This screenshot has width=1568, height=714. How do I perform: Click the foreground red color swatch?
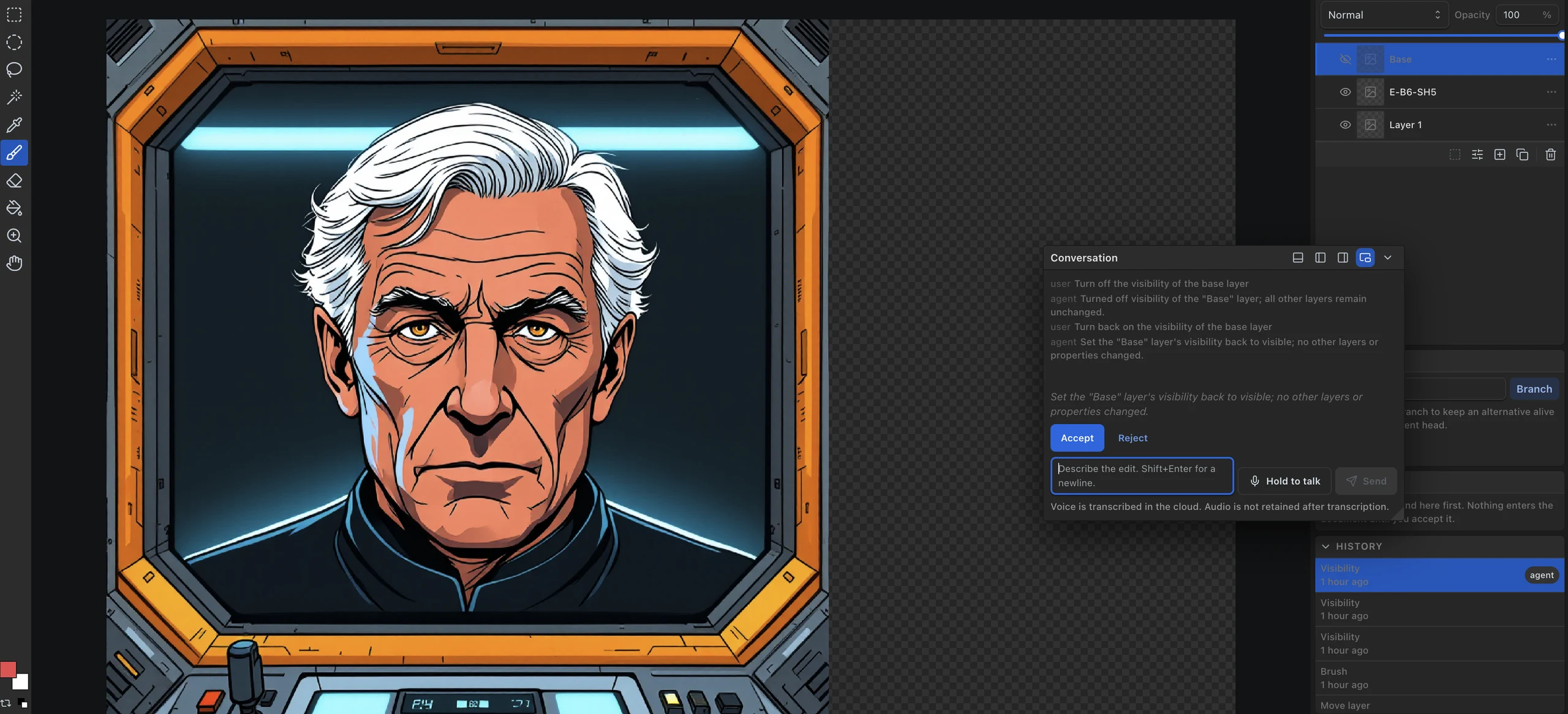[7, 669]
